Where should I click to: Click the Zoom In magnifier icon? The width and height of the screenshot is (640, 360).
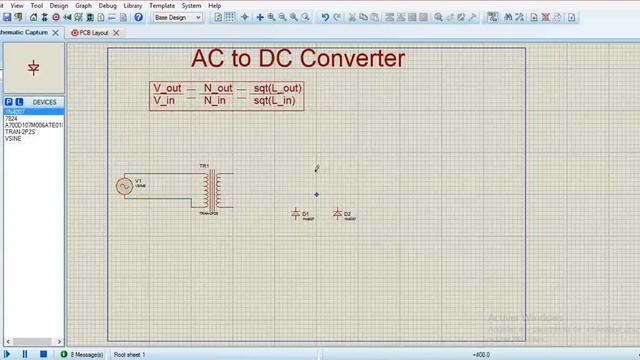click(x=271, y=17)
